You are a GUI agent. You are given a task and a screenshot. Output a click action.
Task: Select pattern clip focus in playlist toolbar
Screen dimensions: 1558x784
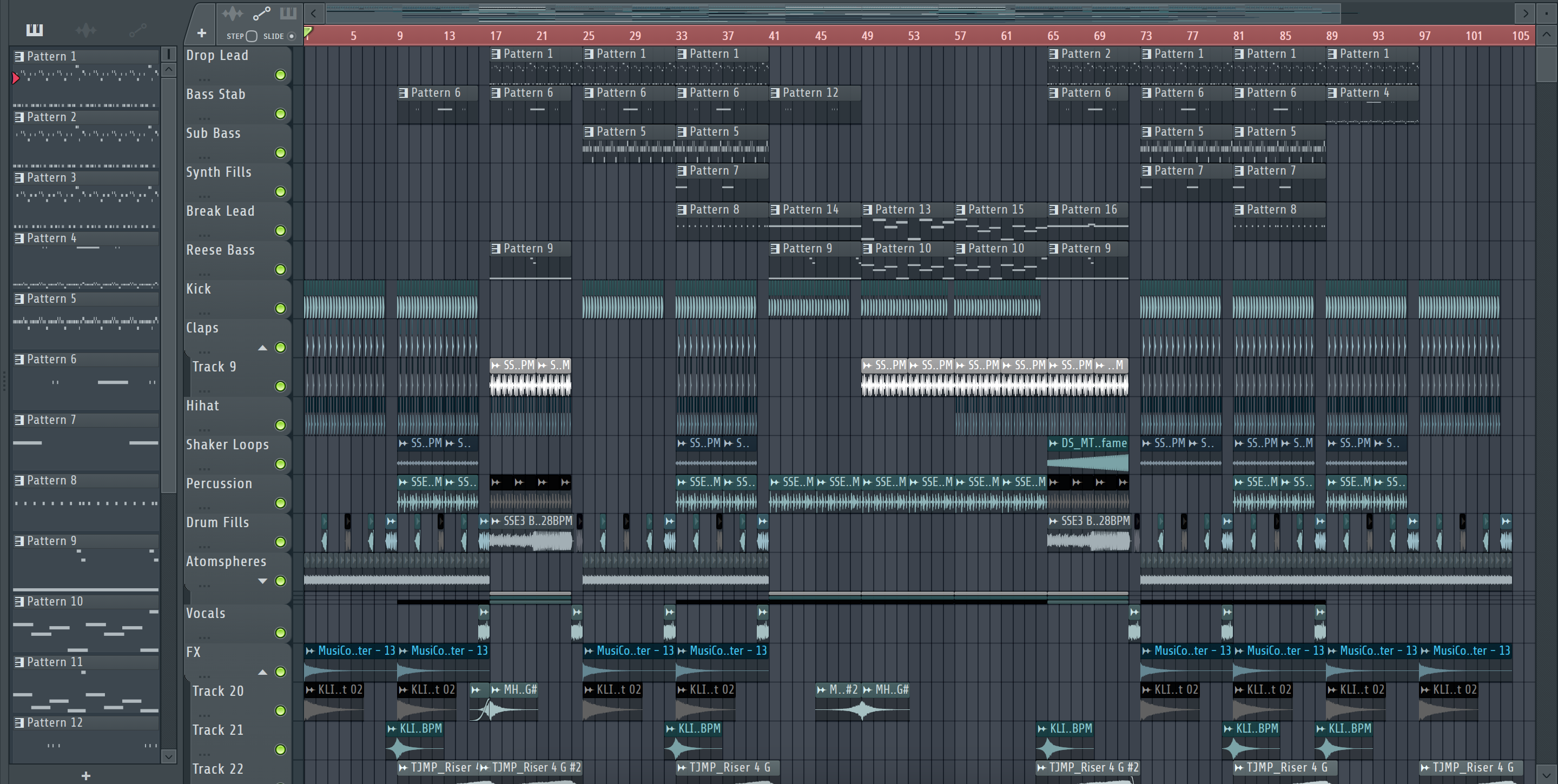coord(288,14)
